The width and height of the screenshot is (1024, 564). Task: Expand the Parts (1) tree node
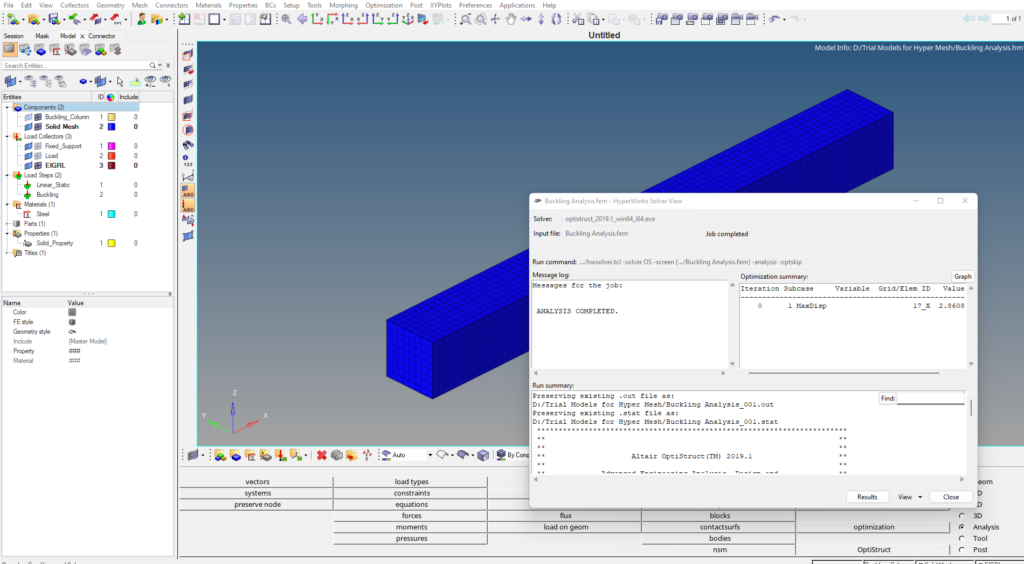pyautogui.click(x=7, y=224)
